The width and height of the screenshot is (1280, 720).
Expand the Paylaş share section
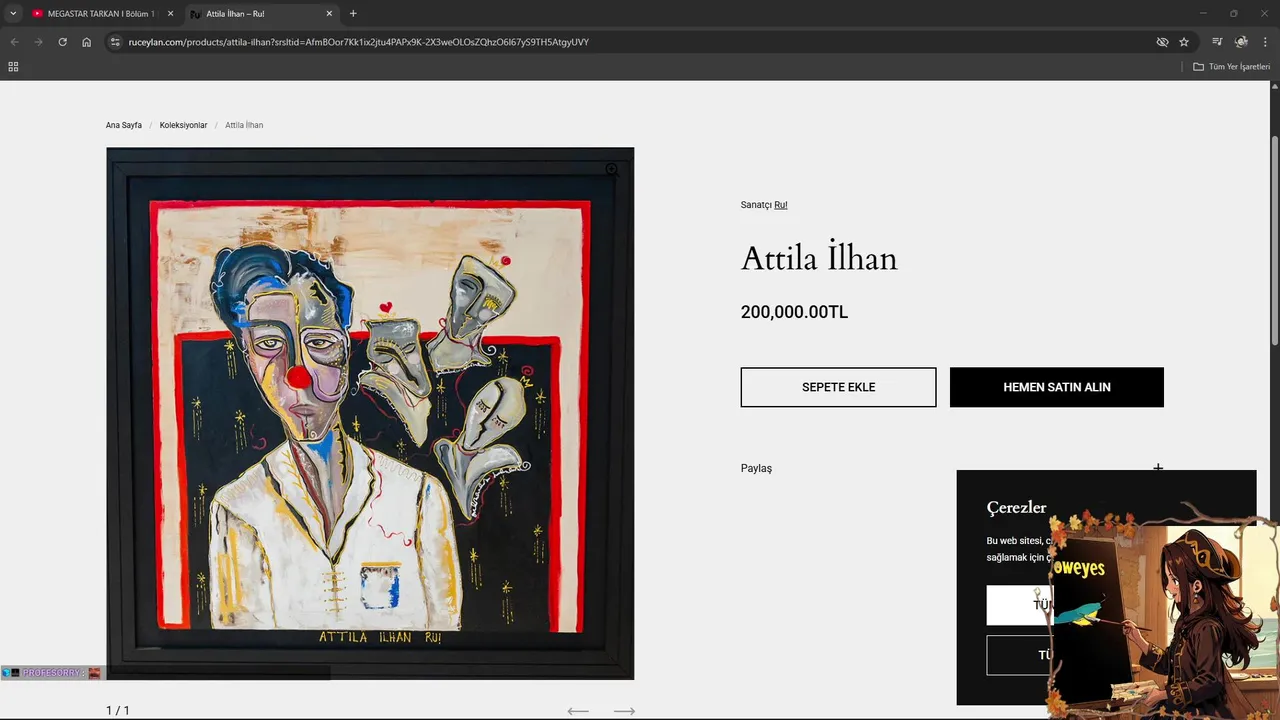pos(952,468)
